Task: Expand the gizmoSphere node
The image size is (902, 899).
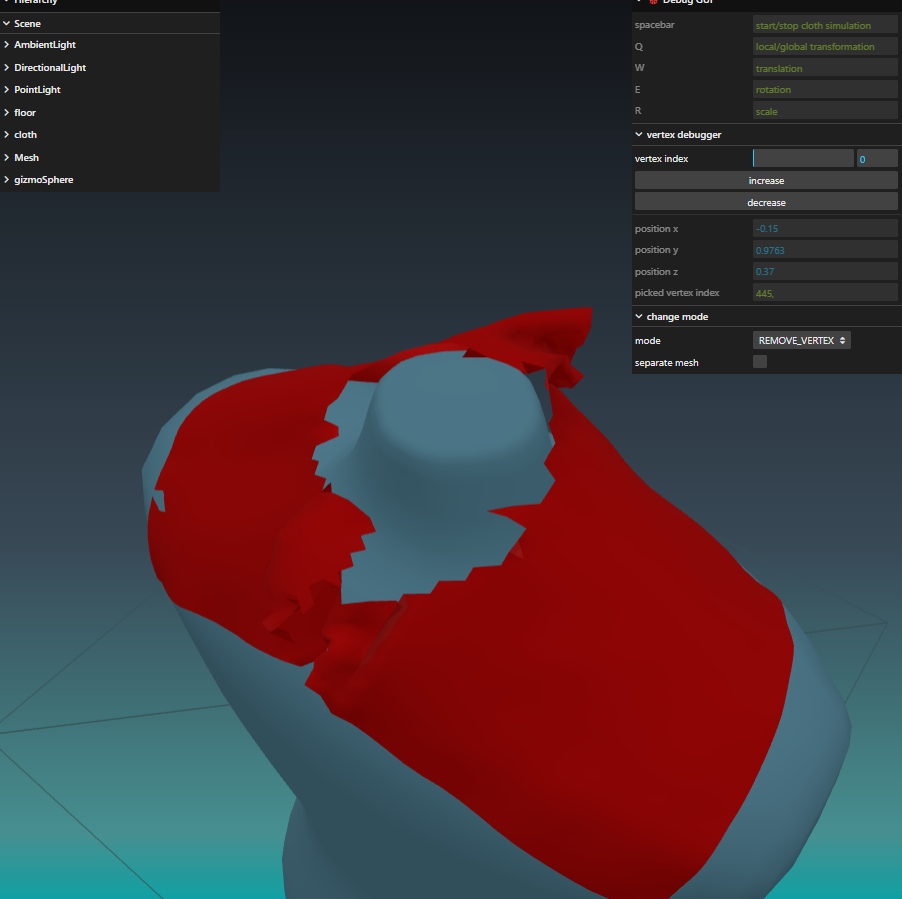Action: 6,180
